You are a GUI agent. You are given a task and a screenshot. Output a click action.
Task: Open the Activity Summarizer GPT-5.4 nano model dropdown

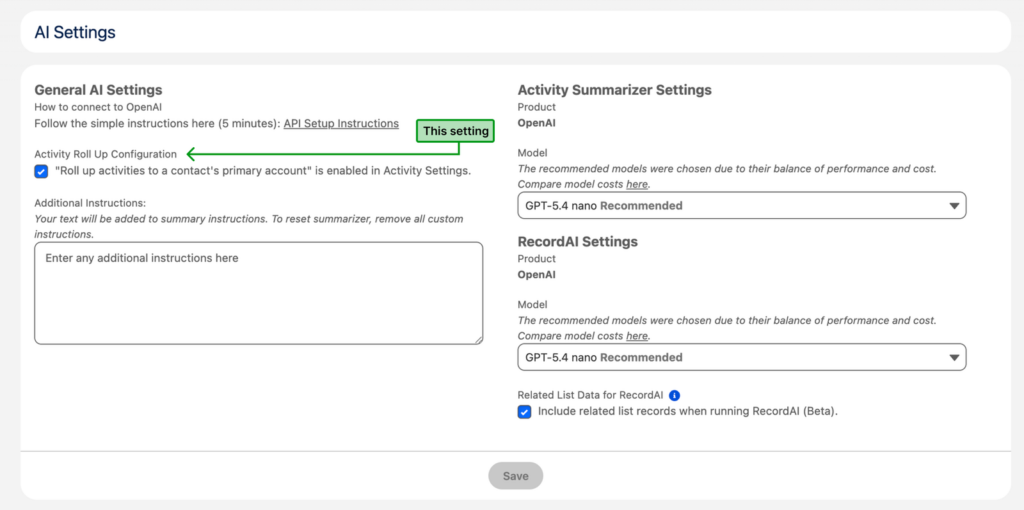click(x=742, y=206)
